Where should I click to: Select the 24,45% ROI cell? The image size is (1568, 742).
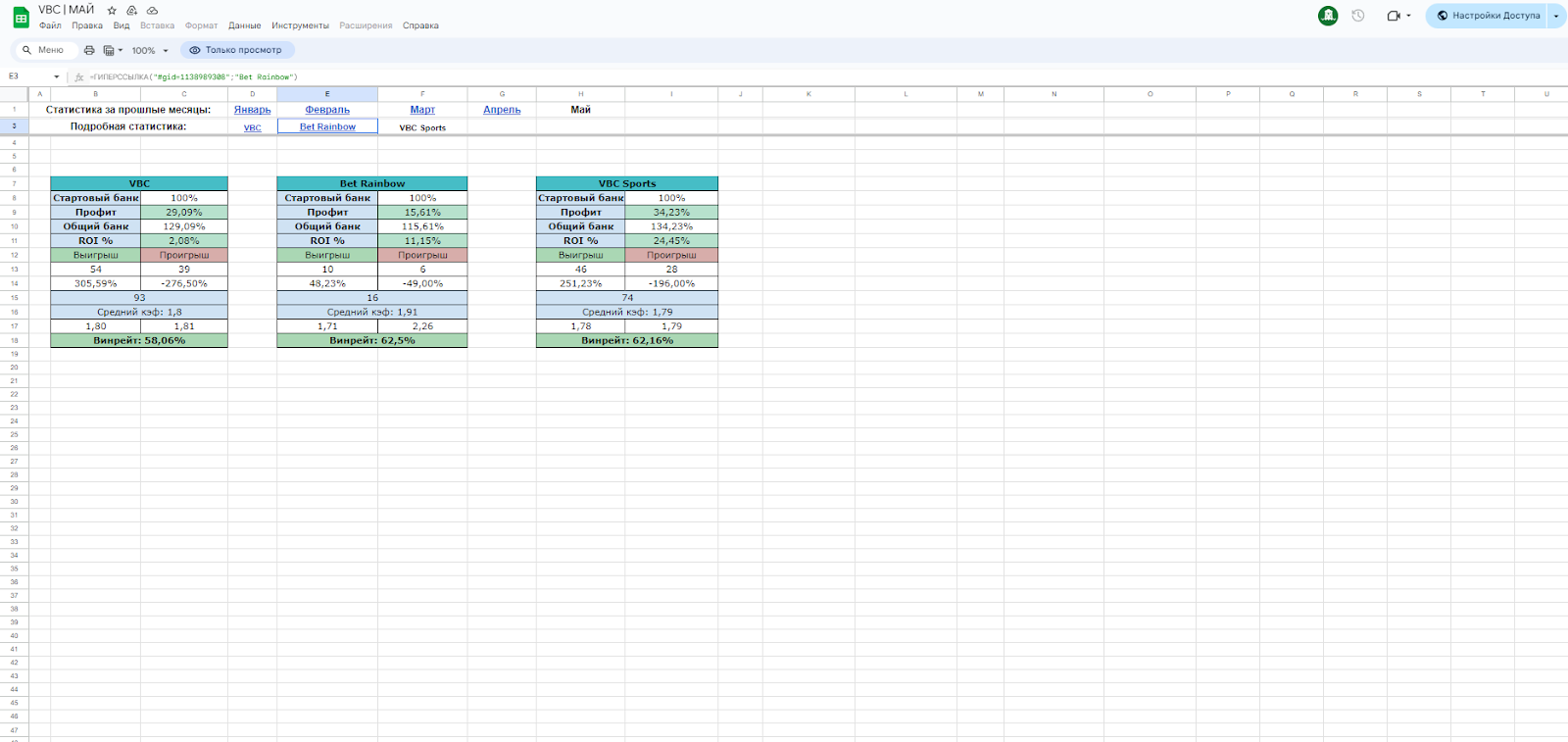pos(671,240)
